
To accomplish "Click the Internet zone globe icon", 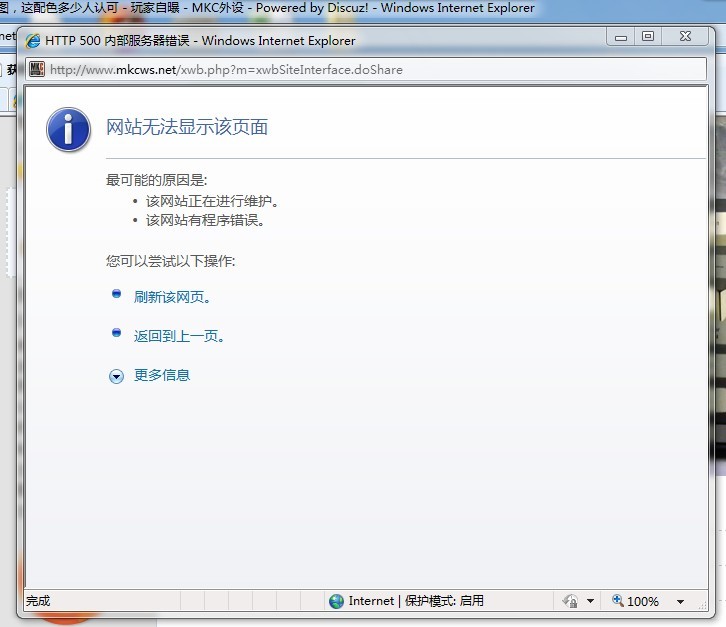I will (x=337, y=601).
